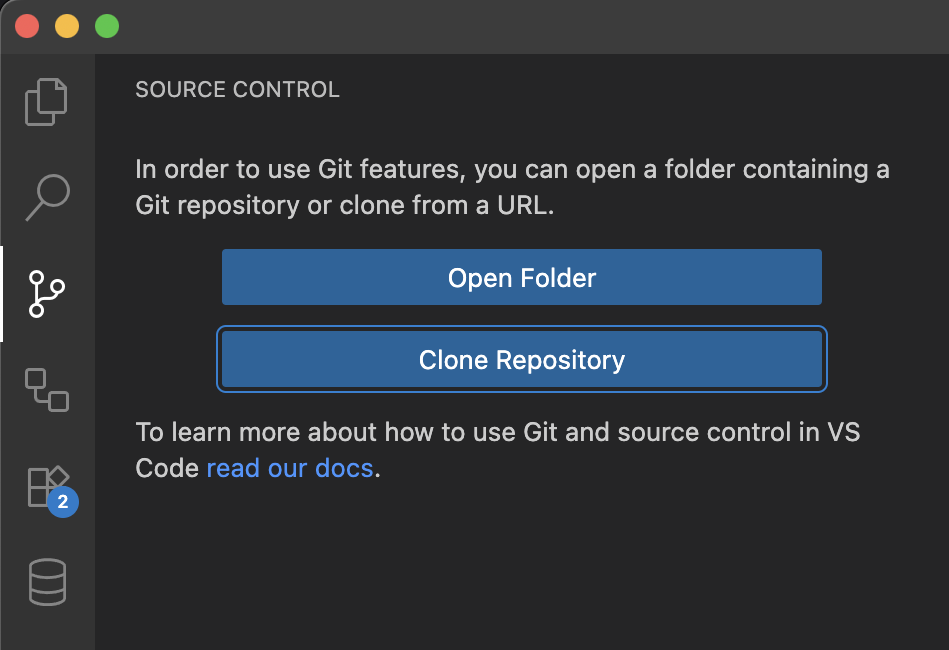Viewport: 949px width, 650px height.
Task: Close the window with the red traffic light
Action: [28, 26]
